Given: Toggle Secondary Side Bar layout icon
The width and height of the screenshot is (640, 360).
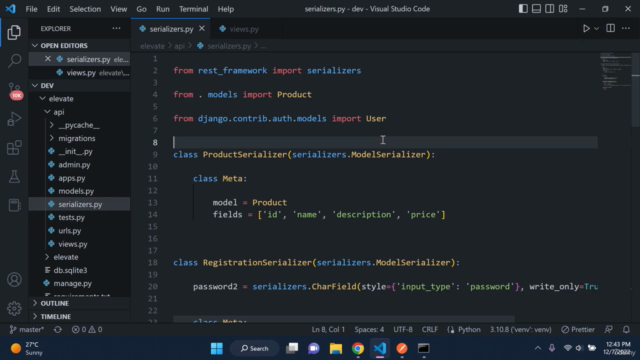Looking at the screenshot, I should click(x=550, y=9).
